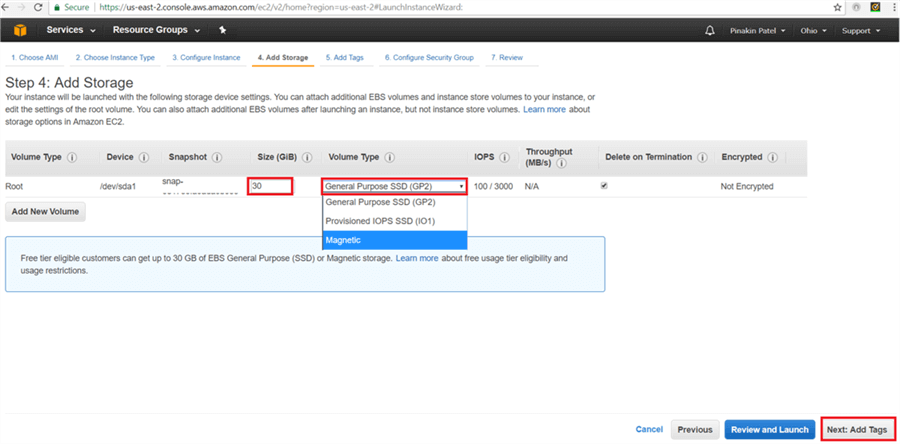Click the AWS cube logo icon
The image size is (900, 444).
(x=20, y=30)
